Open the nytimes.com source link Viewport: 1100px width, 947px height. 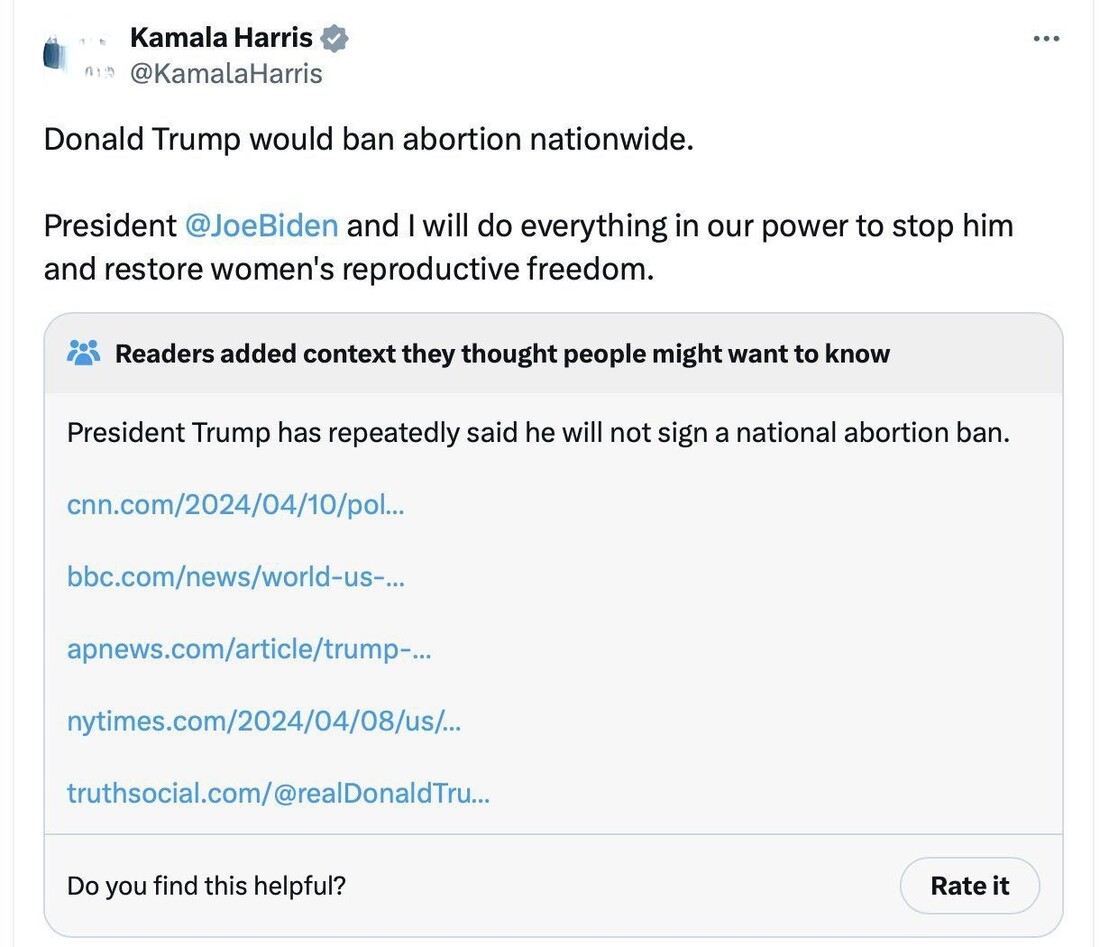(264, 720)
